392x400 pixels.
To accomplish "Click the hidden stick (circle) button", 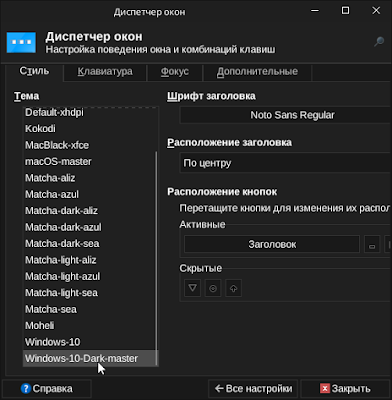I will click(x=213, y=288).
